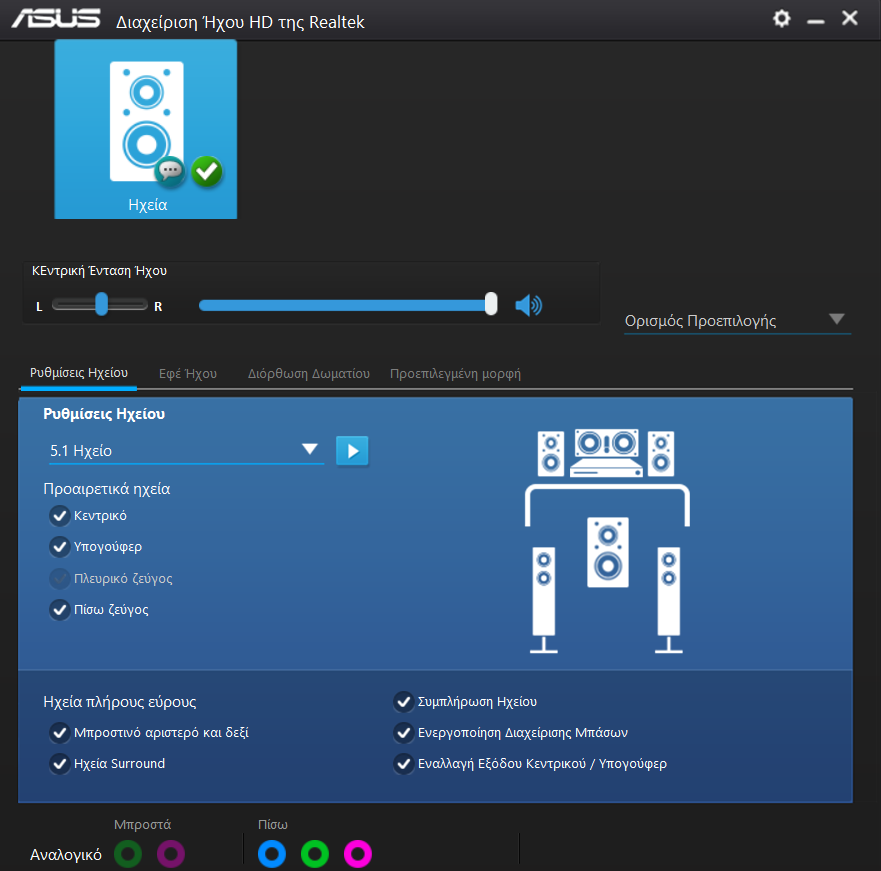Image resolution: width=881 pixels, height=871 pixels.
Task: Mute the master volume speaker icon
Action: 528,305
